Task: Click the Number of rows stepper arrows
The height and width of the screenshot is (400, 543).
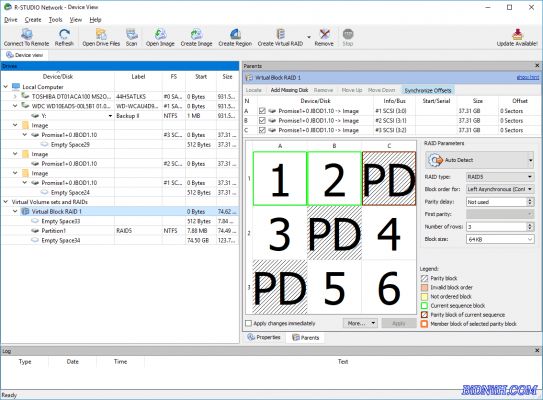Action: click(x=530, y=226)
